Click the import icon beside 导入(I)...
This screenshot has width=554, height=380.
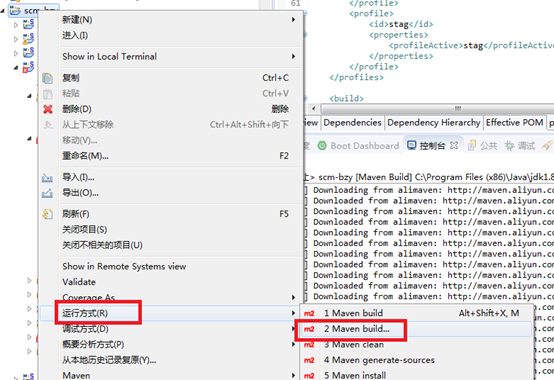tap(47, 178)
